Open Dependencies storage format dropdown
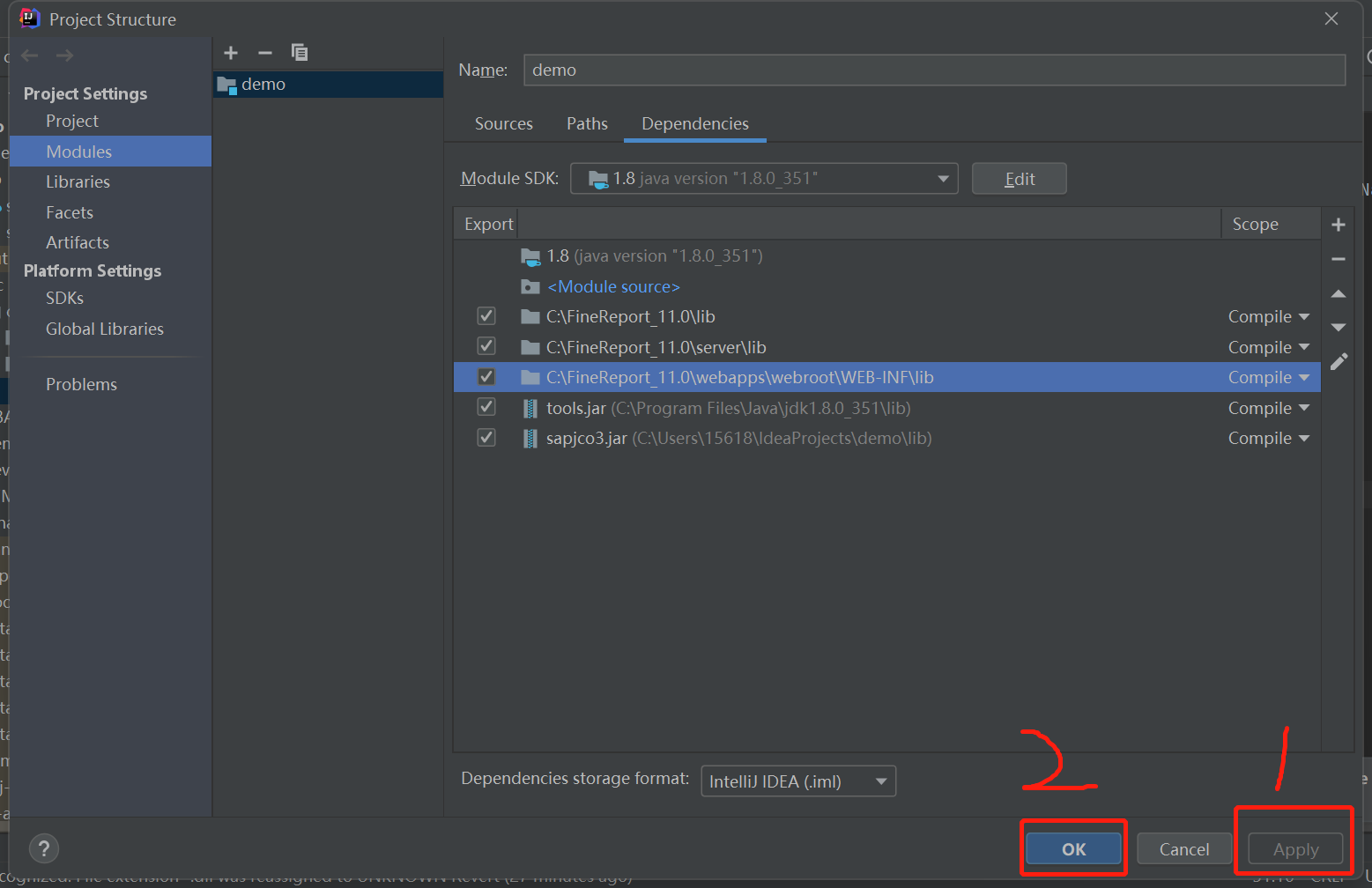1372x888 pixels. (x=798, y=781)
